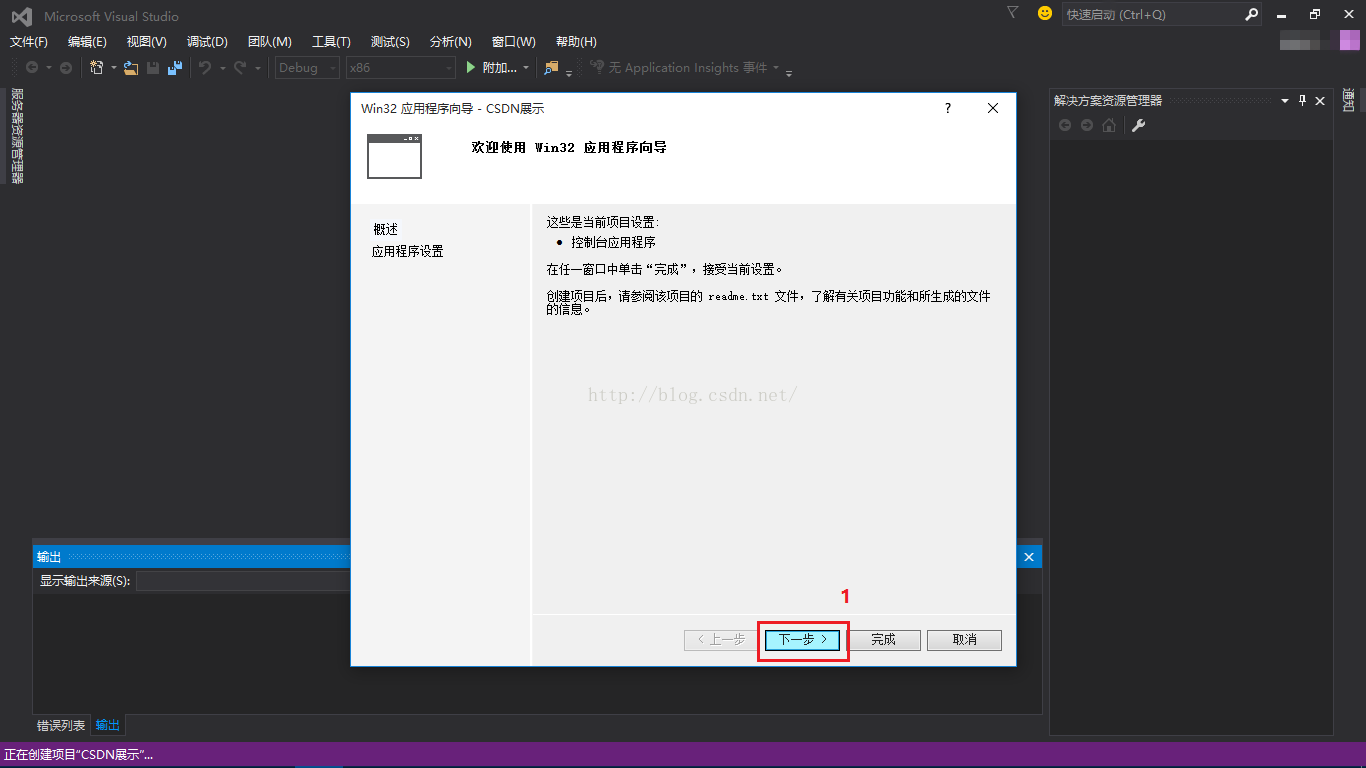The width and height of the screenshot is (1366, 768).
Task: Switch to the 输出 bottom tab
Action: pyautogui.click(x=108, y=725)
